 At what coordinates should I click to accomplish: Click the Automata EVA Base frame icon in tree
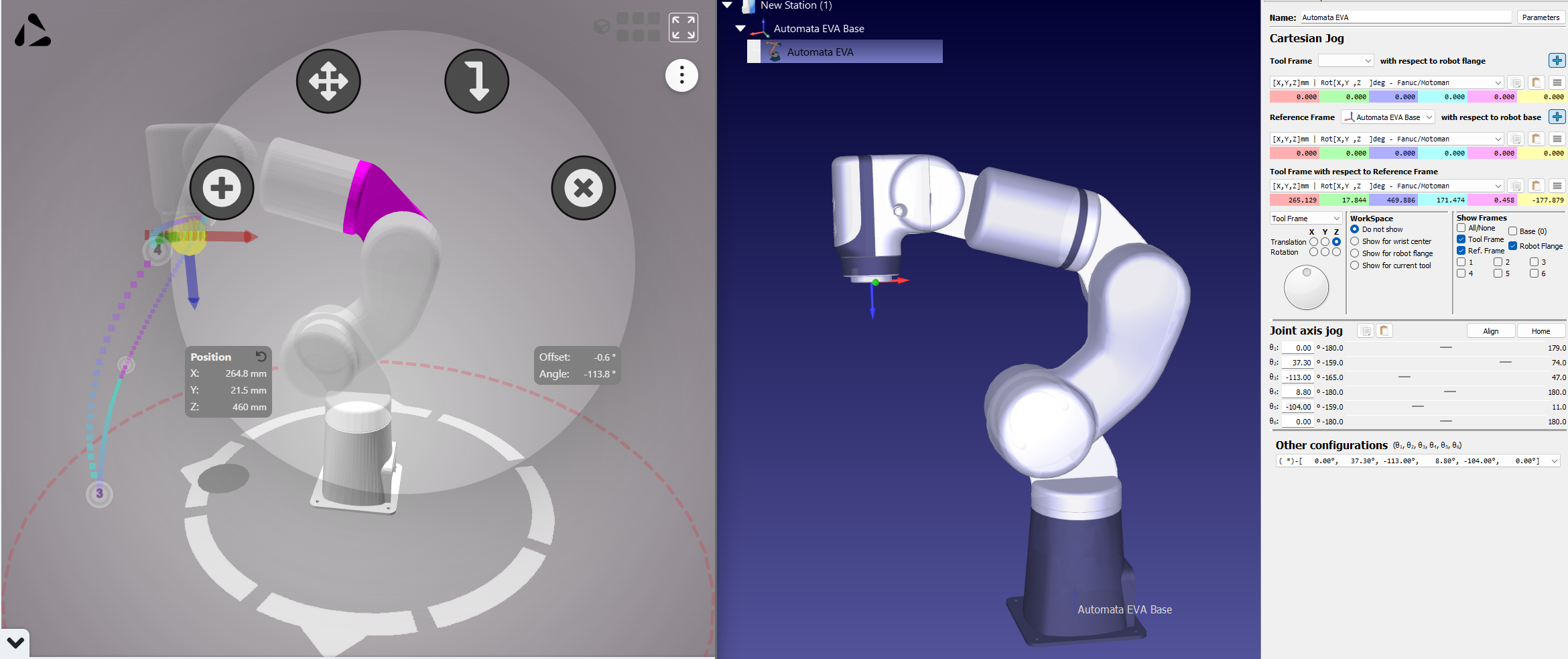tap(760, 28)
